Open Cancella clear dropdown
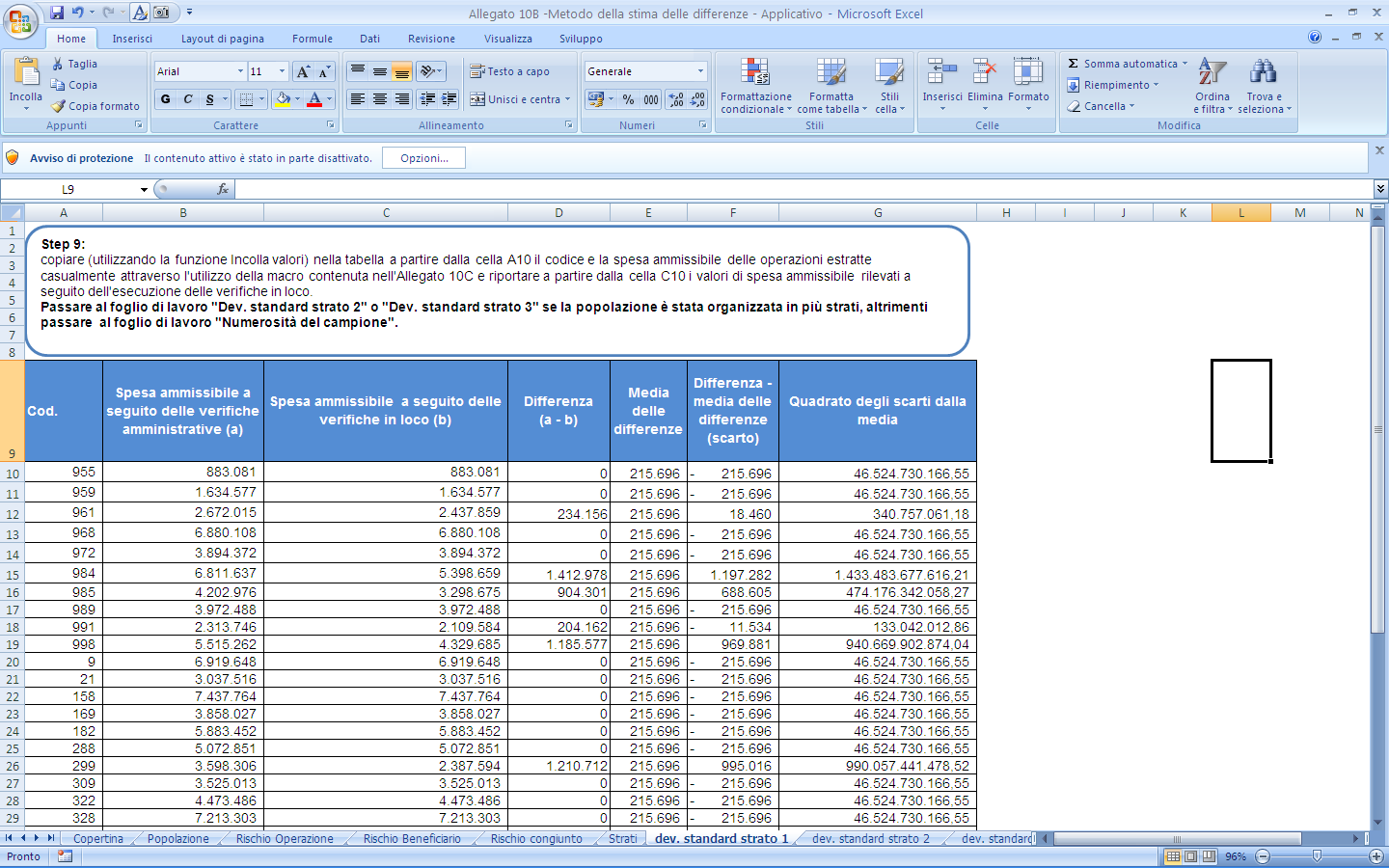1389x868 pixels. (x=1100, y=106)
